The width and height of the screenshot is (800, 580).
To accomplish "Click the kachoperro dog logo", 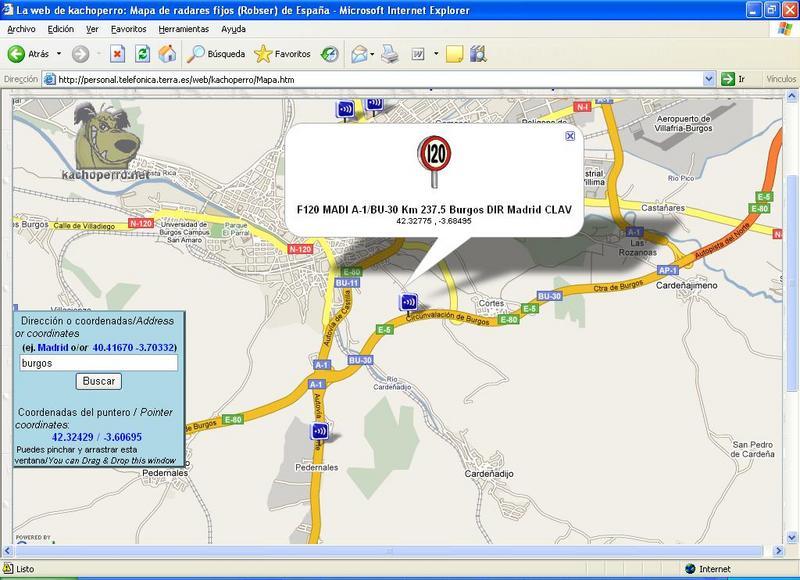I will pyautogui.click(x=112, y=138).
